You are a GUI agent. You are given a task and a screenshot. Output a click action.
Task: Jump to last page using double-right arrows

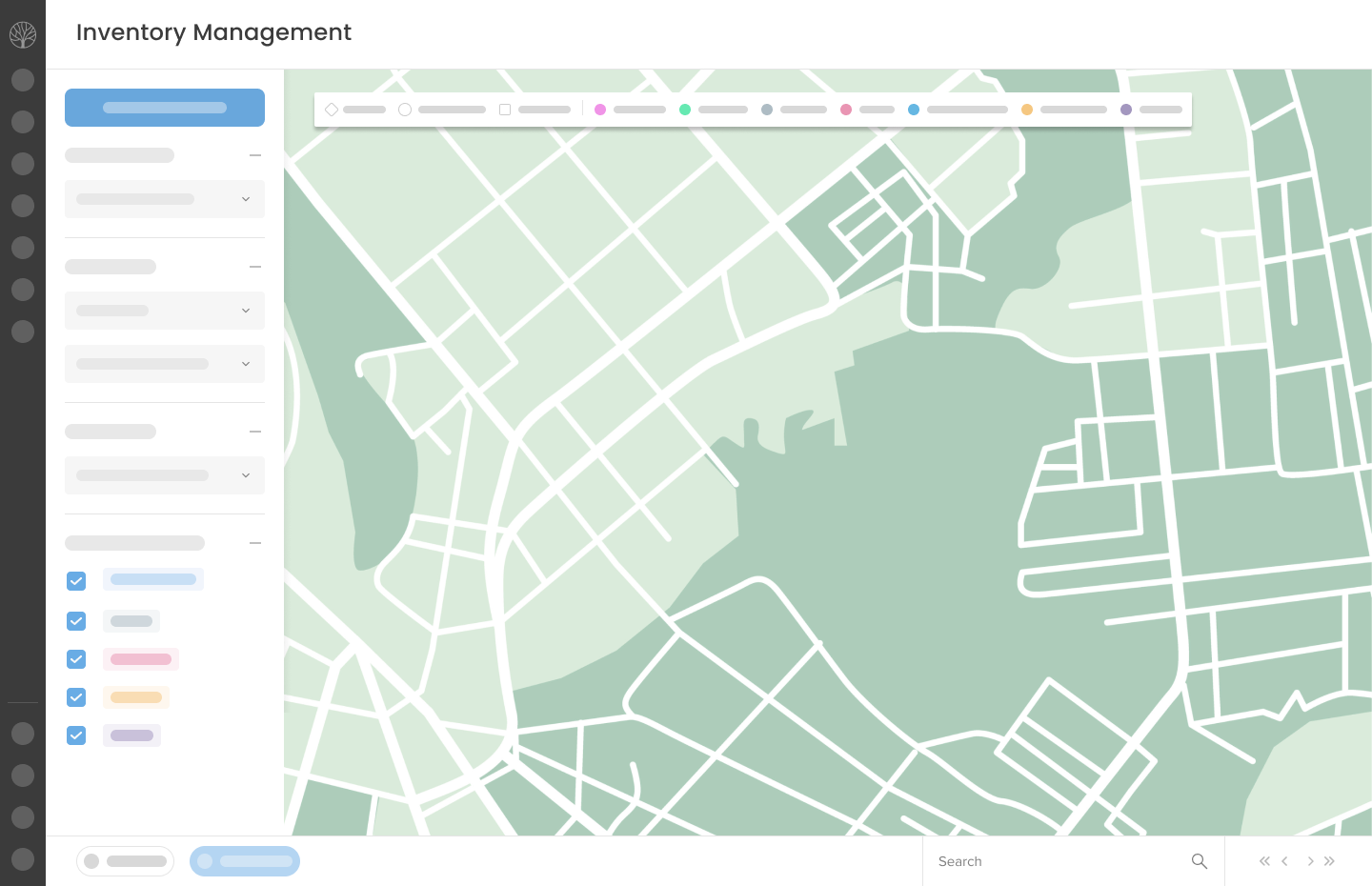(1330, 861)
